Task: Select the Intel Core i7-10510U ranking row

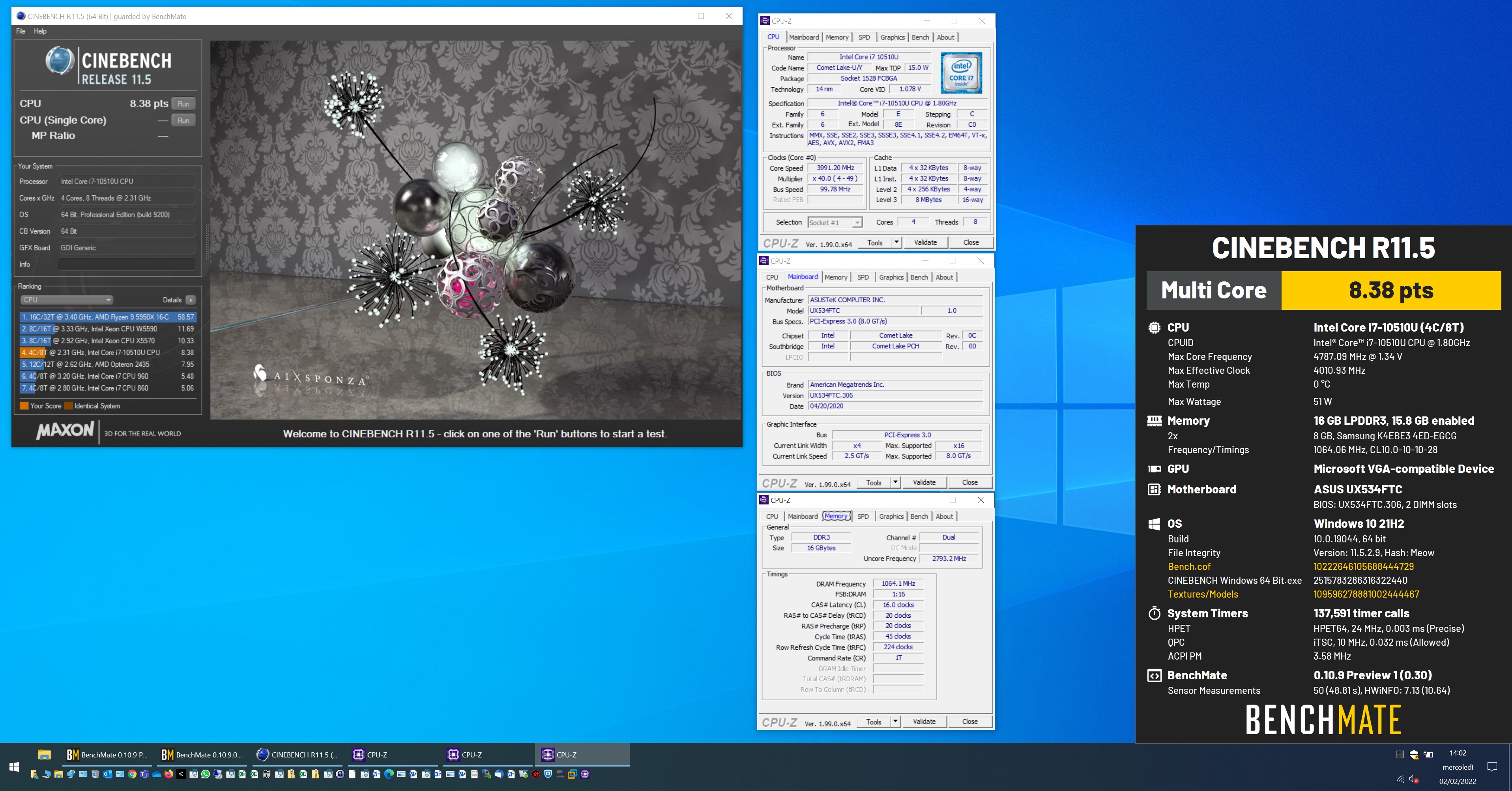Action: 107,352
